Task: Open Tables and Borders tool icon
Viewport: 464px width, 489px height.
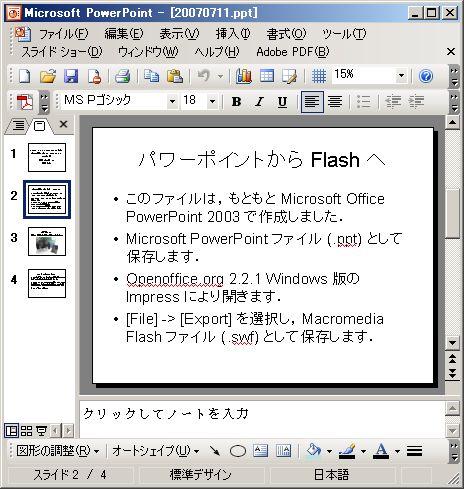Action: (289, 76)
